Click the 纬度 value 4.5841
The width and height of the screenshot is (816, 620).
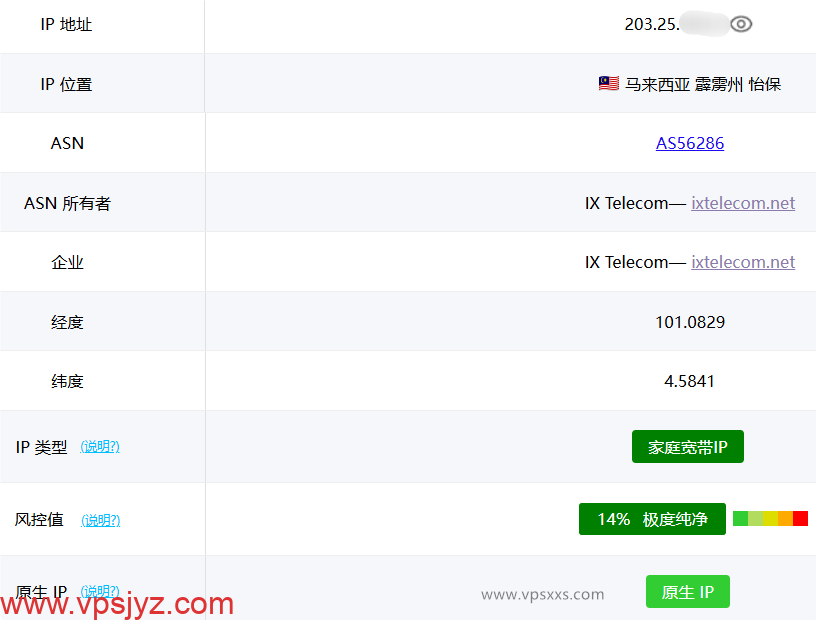click(690, 380)
